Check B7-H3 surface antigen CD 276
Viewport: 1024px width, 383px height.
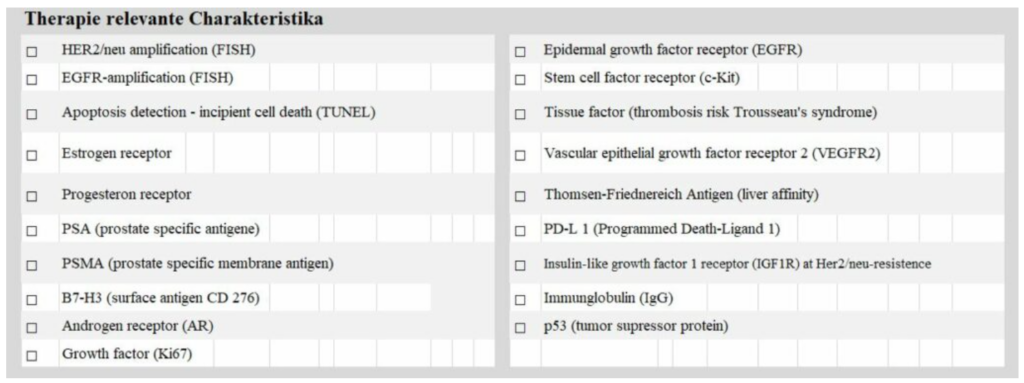pos(32,300)
